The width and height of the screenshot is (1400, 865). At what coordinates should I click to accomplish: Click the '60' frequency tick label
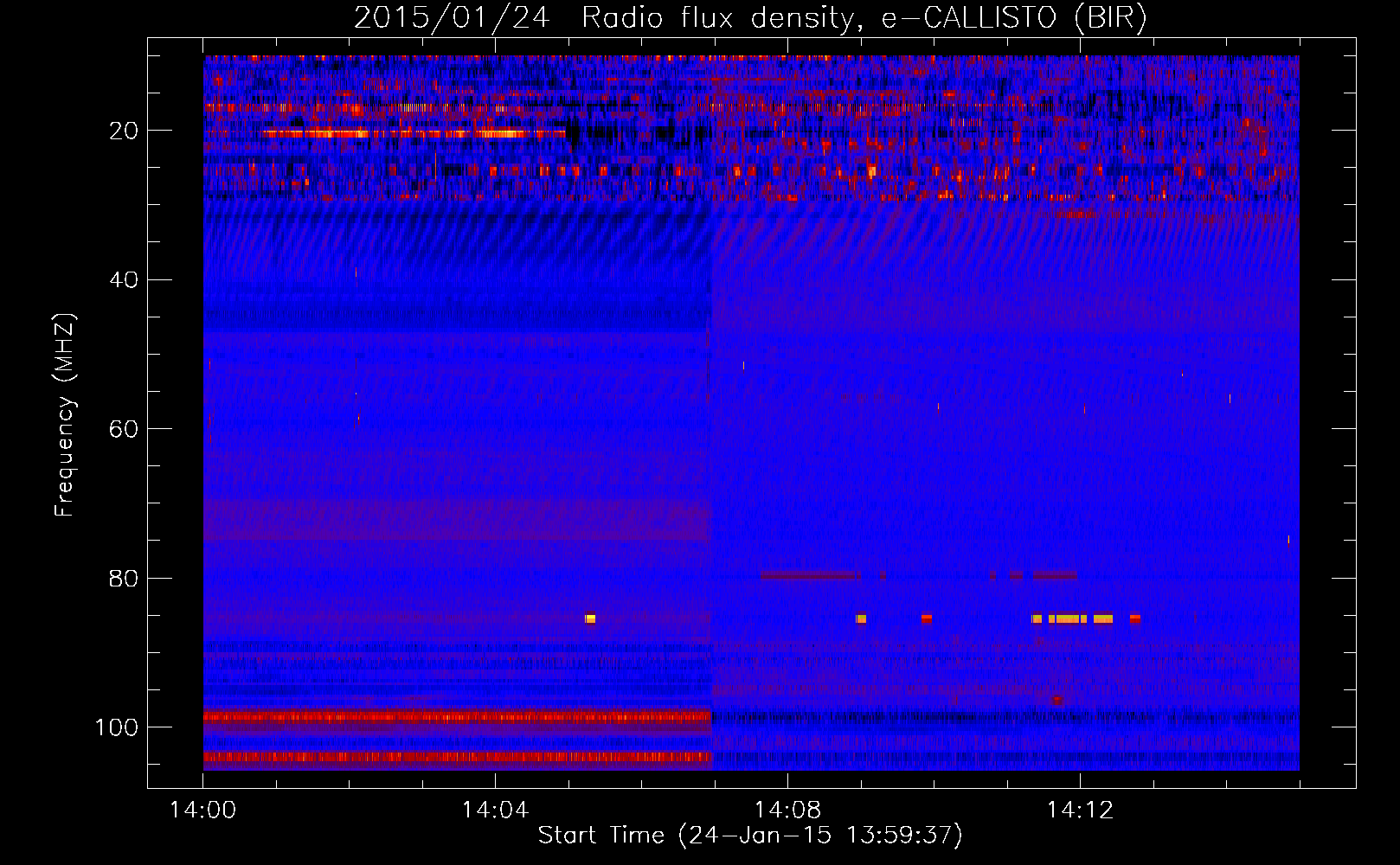tap(125, 429)
